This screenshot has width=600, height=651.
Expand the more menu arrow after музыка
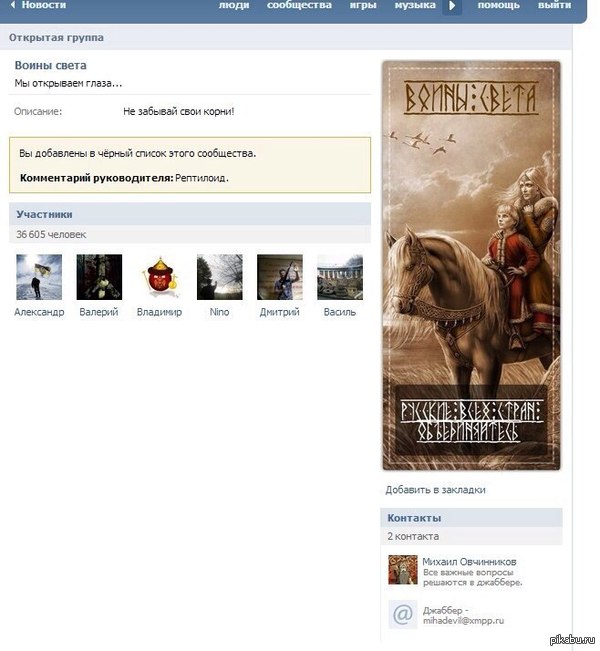(x=452, y=6)
